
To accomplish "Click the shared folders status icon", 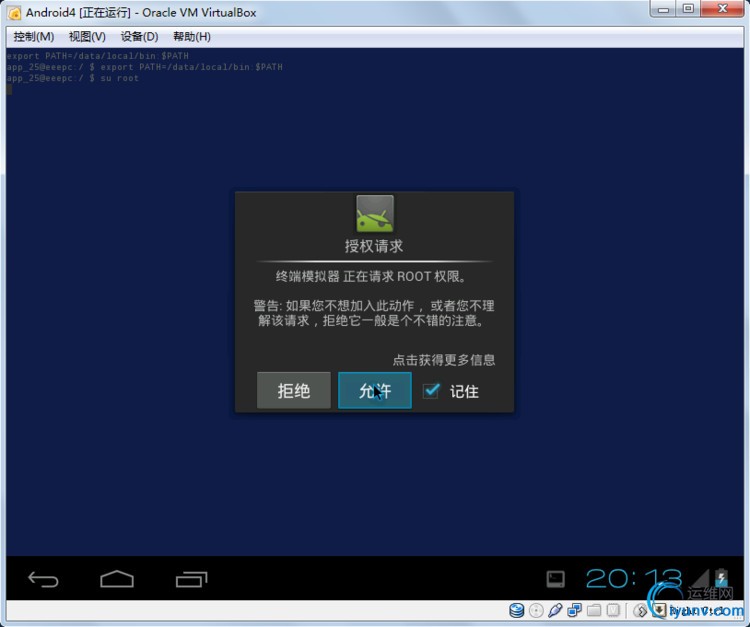I will [594, 611].
